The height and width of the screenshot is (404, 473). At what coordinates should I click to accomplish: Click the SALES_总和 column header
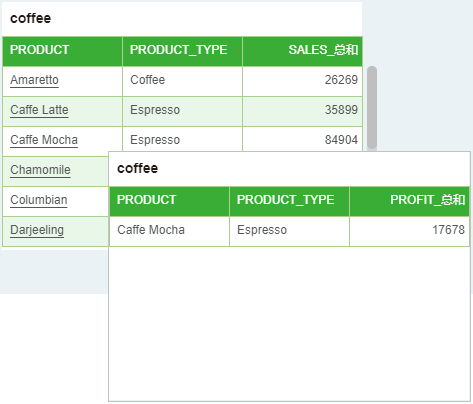pos(303,51)
